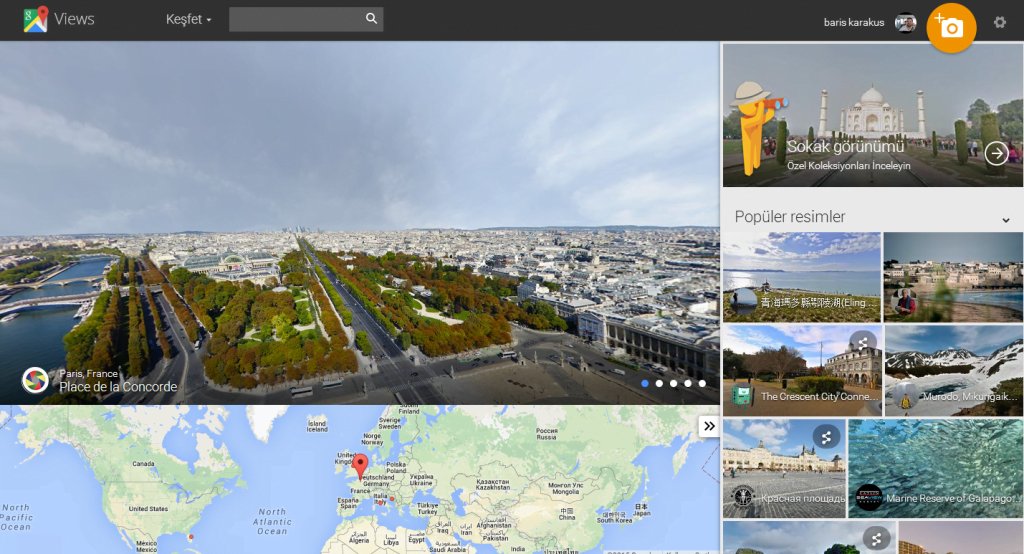The image size is (1024, 554).
Task: Click the small red marker near Mexico
Action: (191, 537)
